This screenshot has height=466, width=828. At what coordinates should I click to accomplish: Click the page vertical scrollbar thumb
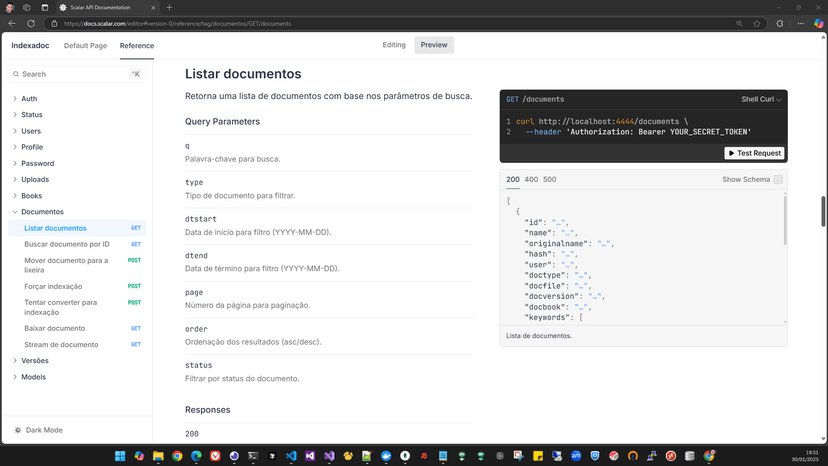(x=823, y=211)
